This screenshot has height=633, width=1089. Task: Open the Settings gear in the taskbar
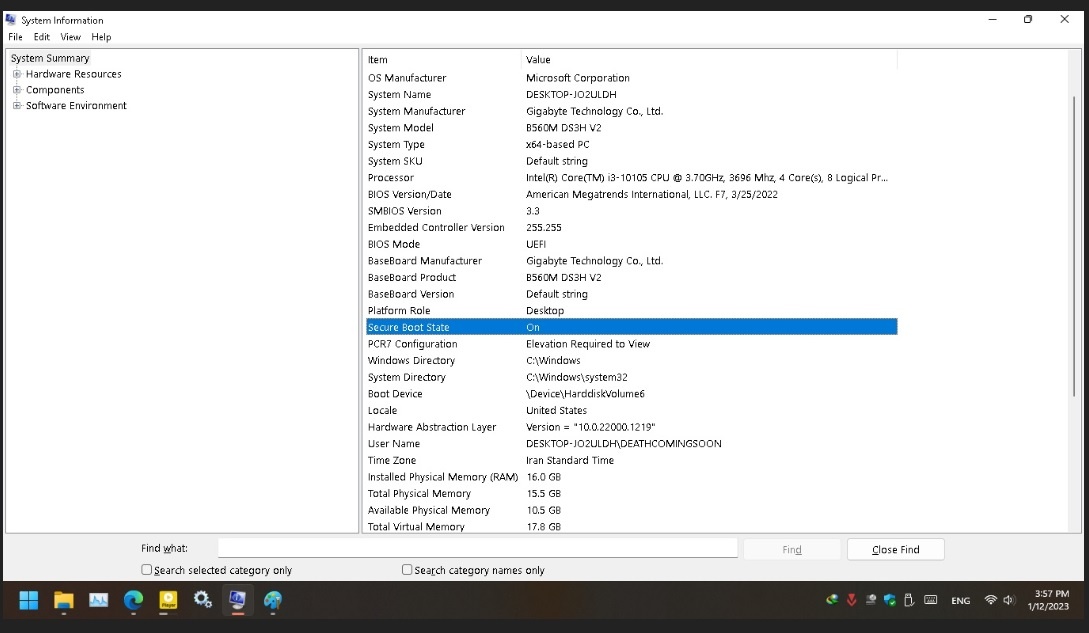203,600
